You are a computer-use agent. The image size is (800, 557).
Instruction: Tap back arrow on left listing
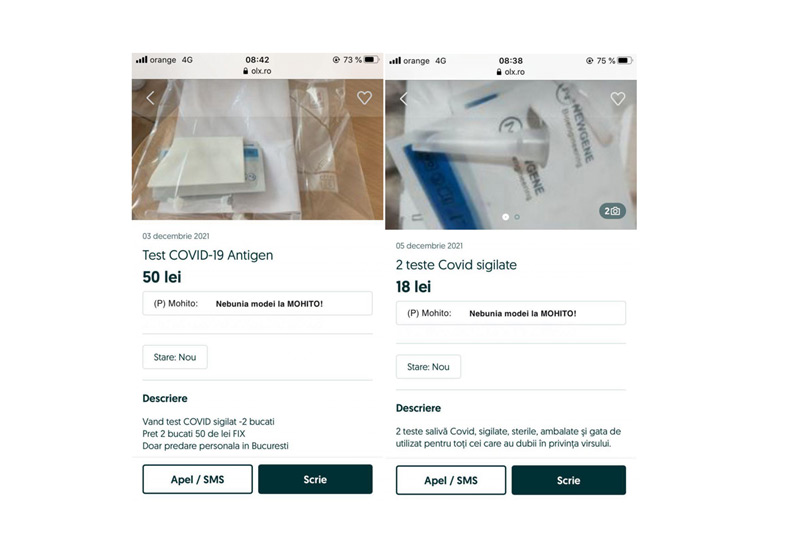pyautogui.click(x=151, y=98)
